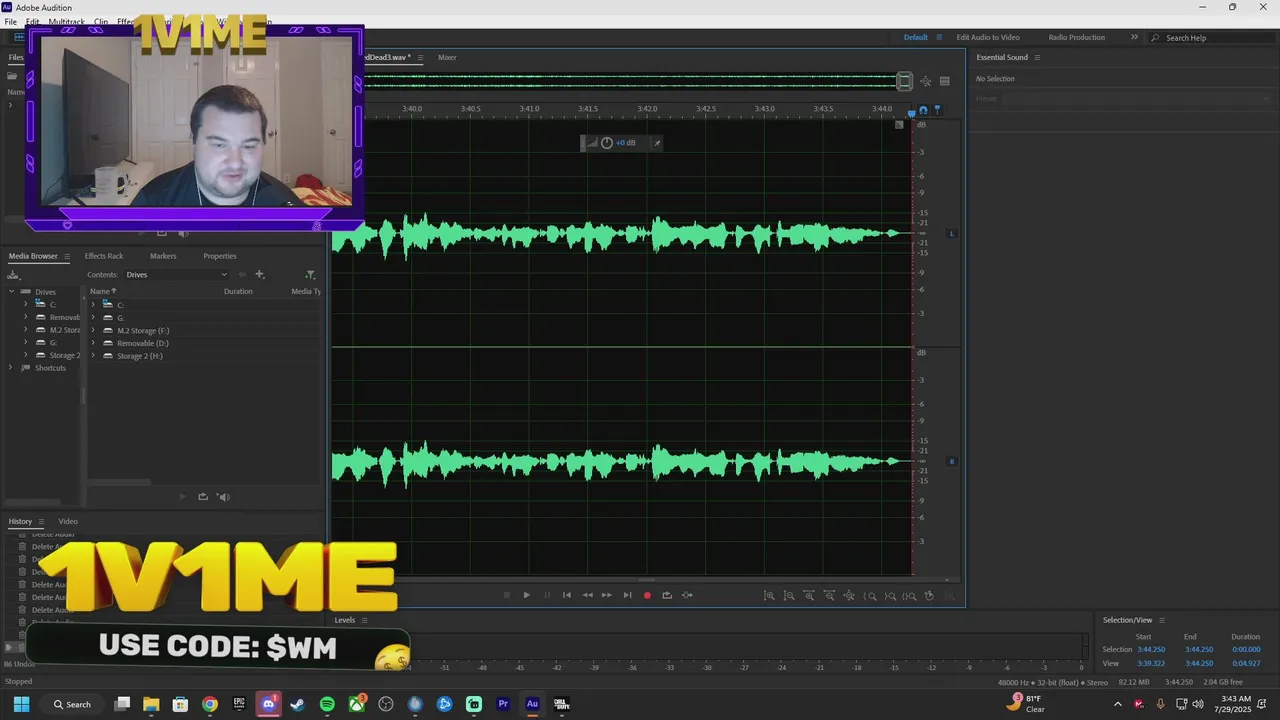Screen dimensions: 1280x720
Task: Click Zoom Out Full icon
Action: coord(849,596)
